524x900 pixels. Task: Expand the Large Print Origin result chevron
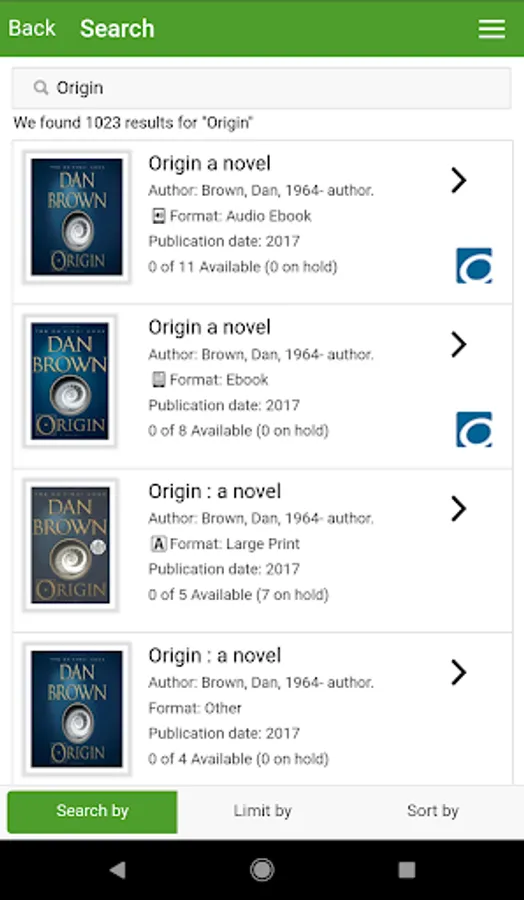[x=458, y=509]
